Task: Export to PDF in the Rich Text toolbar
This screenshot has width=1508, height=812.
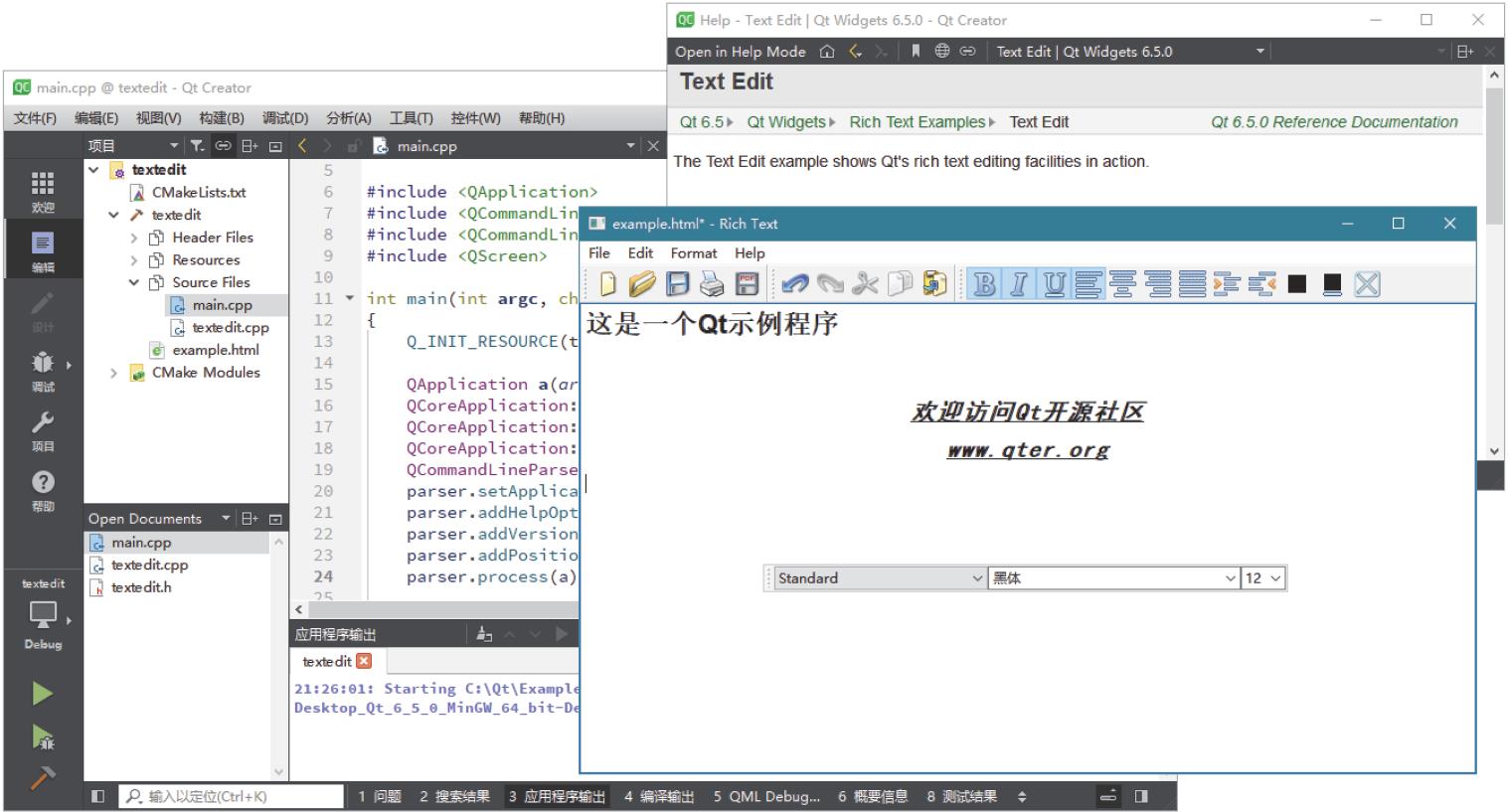Action: tap(747, 285)
